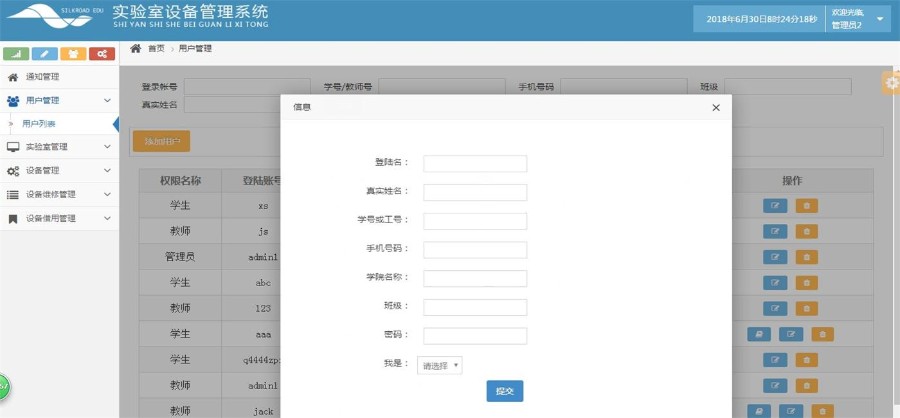Delete the 教师 admin1 user row
Viewport: 900px width, 418px height.
[x=806, y=386]
